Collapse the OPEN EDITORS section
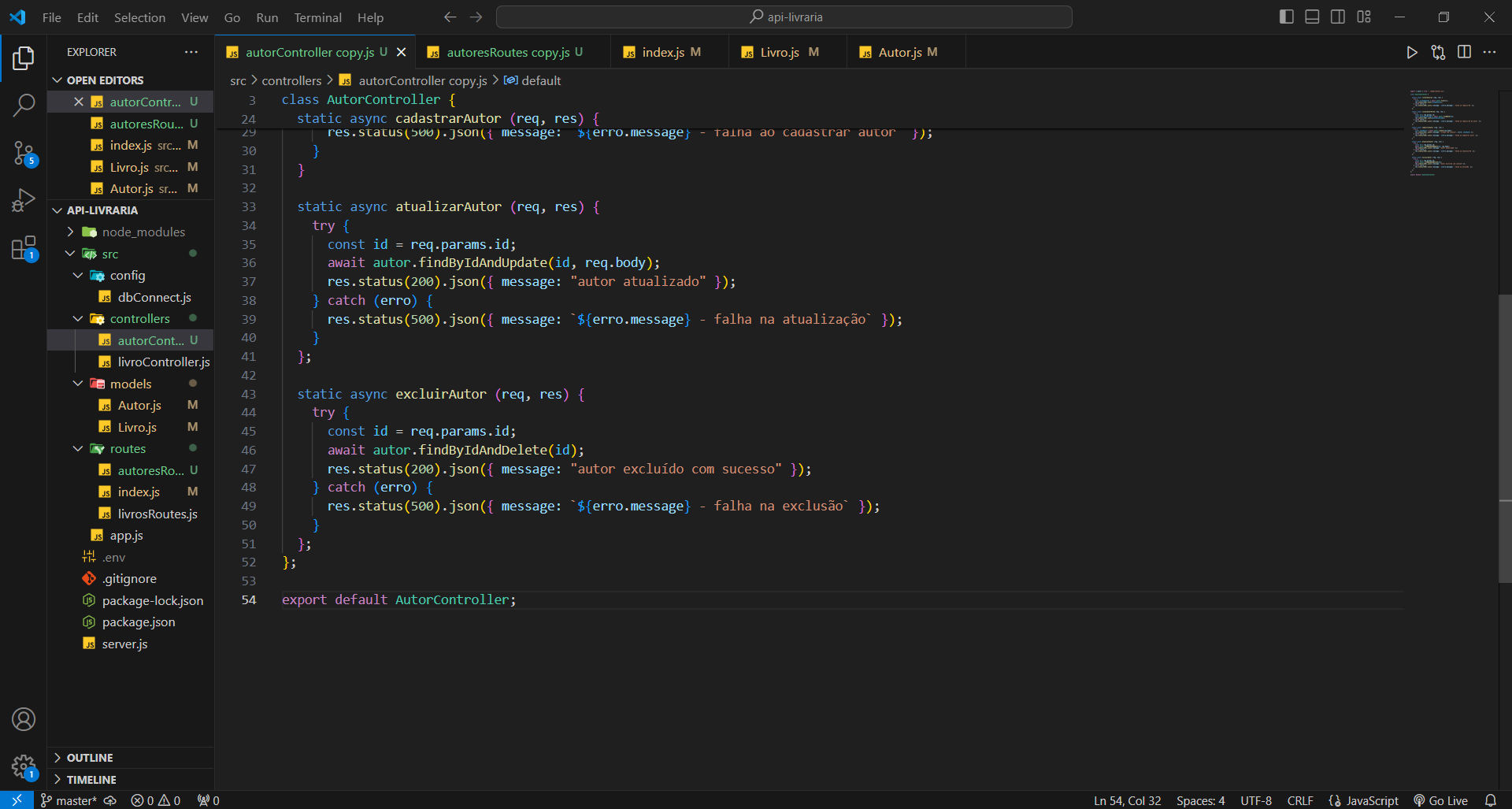This screenshot has height=809, width=1512. click(131, 80)
